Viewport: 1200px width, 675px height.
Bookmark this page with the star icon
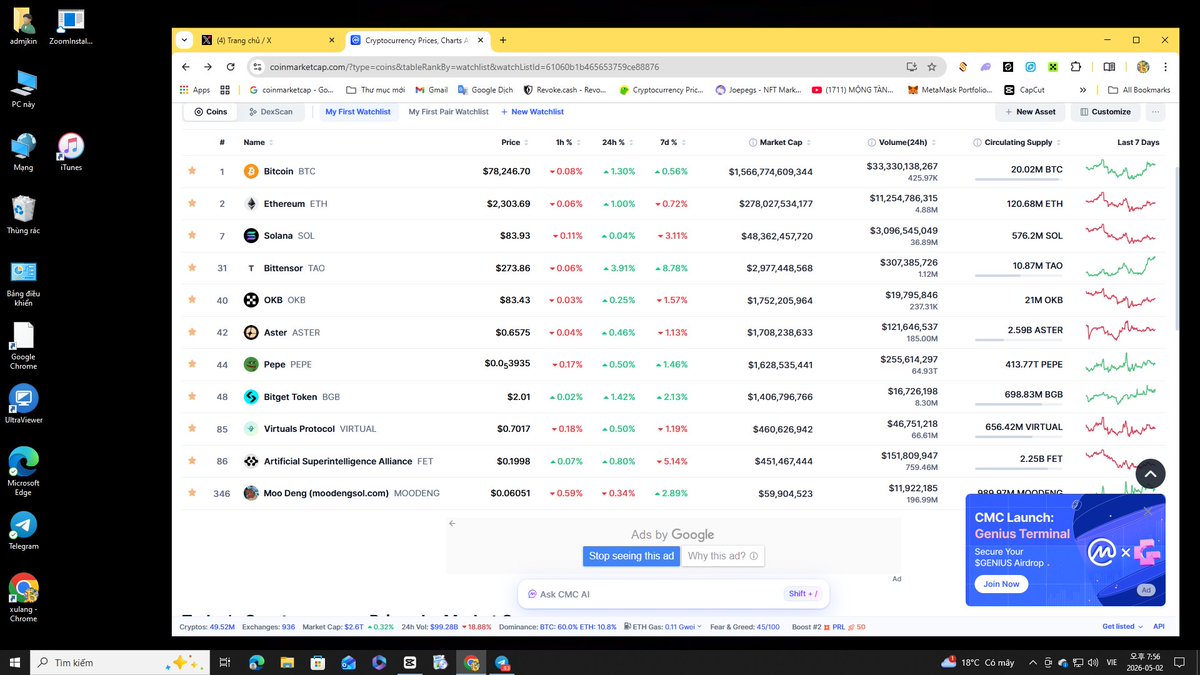(x=932, y=67)
